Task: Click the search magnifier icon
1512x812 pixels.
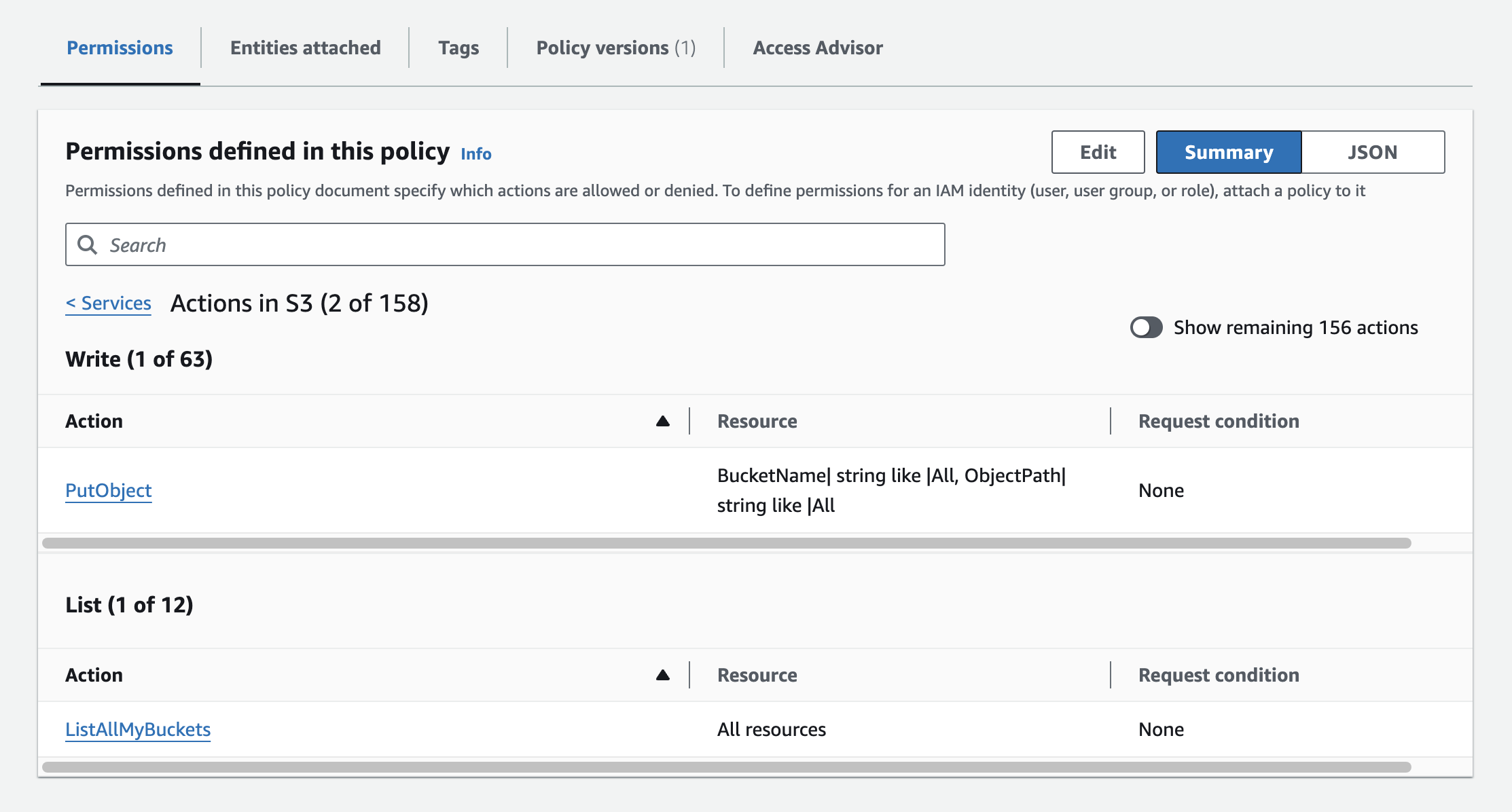Action: coord(87,244)
